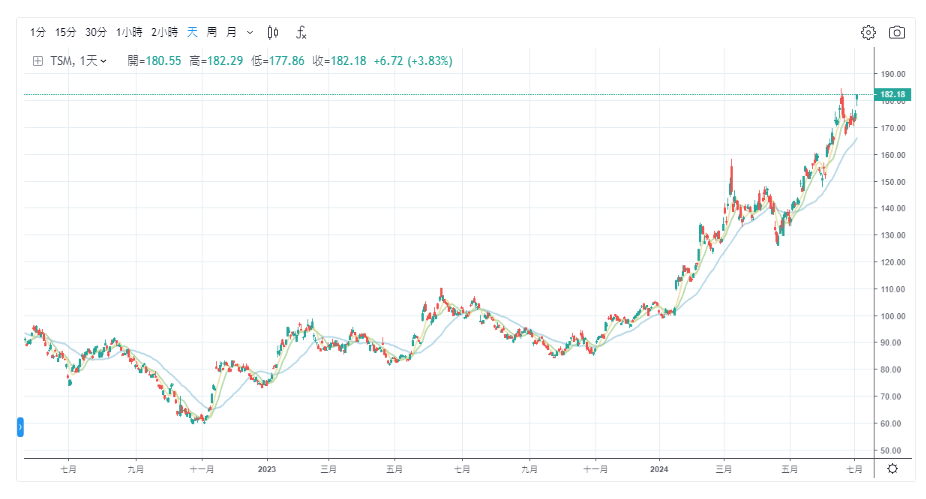Image resolution: width=926 pixels, height=499 pixels.
Task: Select the 天 daily interval
Action: (x=192, y=32)
